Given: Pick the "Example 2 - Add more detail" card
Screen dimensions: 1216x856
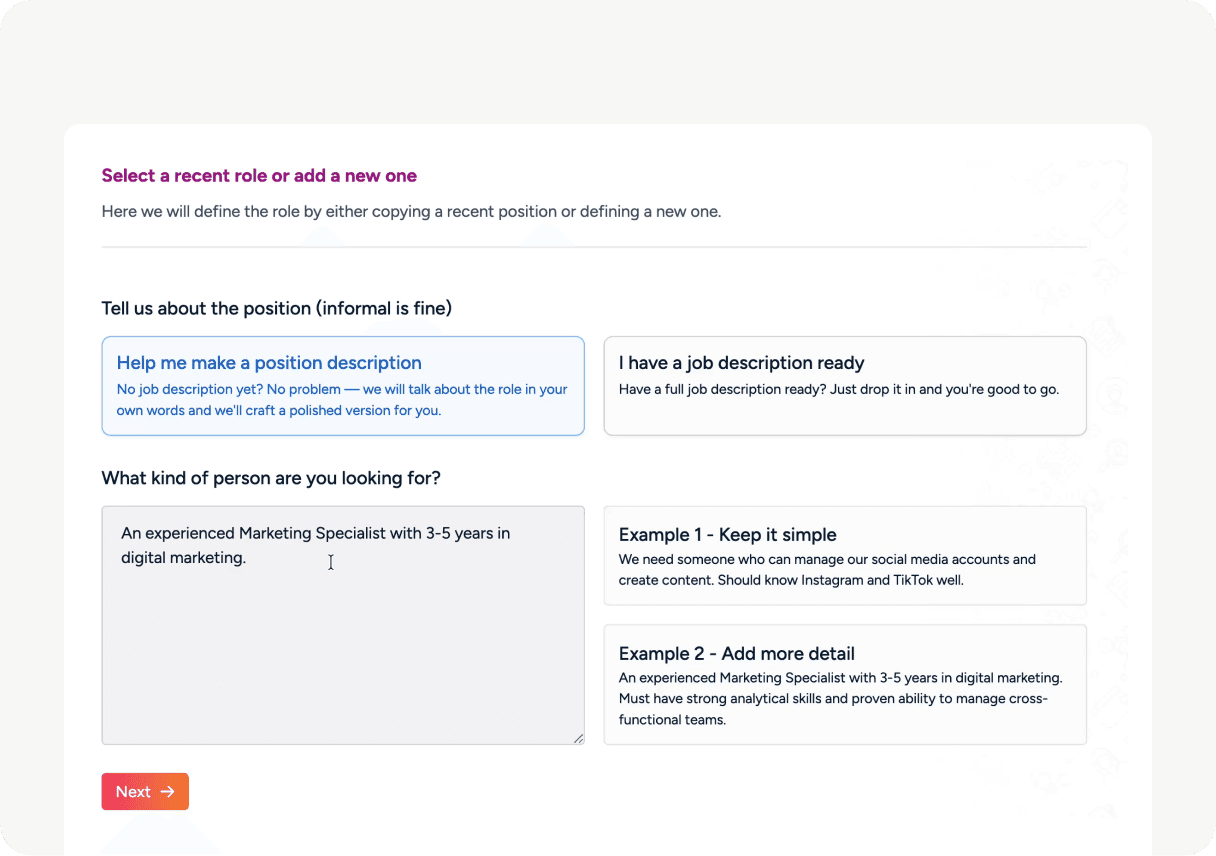Looking at the screenshot, I should coord(736,654).
